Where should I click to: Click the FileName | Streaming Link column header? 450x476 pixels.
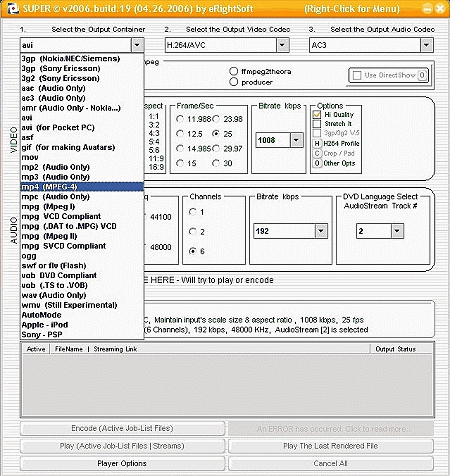click(x=210, y=349)
